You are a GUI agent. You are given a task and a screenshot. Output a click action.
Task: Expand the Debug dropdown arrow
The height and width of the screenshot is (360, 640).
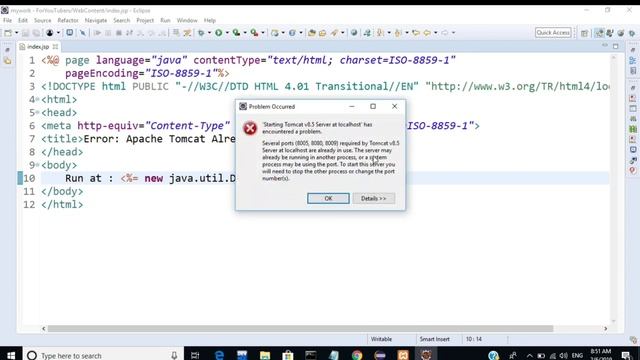coord(209,33)
